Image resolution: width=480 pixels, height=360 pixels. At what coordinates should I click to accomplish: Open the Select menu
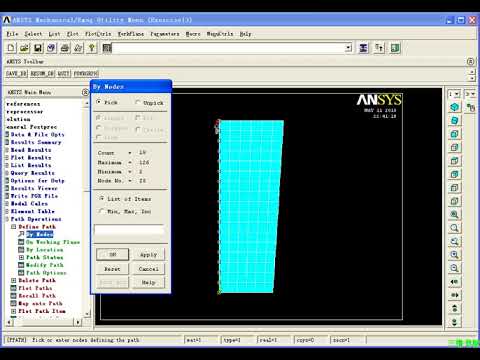33,34
